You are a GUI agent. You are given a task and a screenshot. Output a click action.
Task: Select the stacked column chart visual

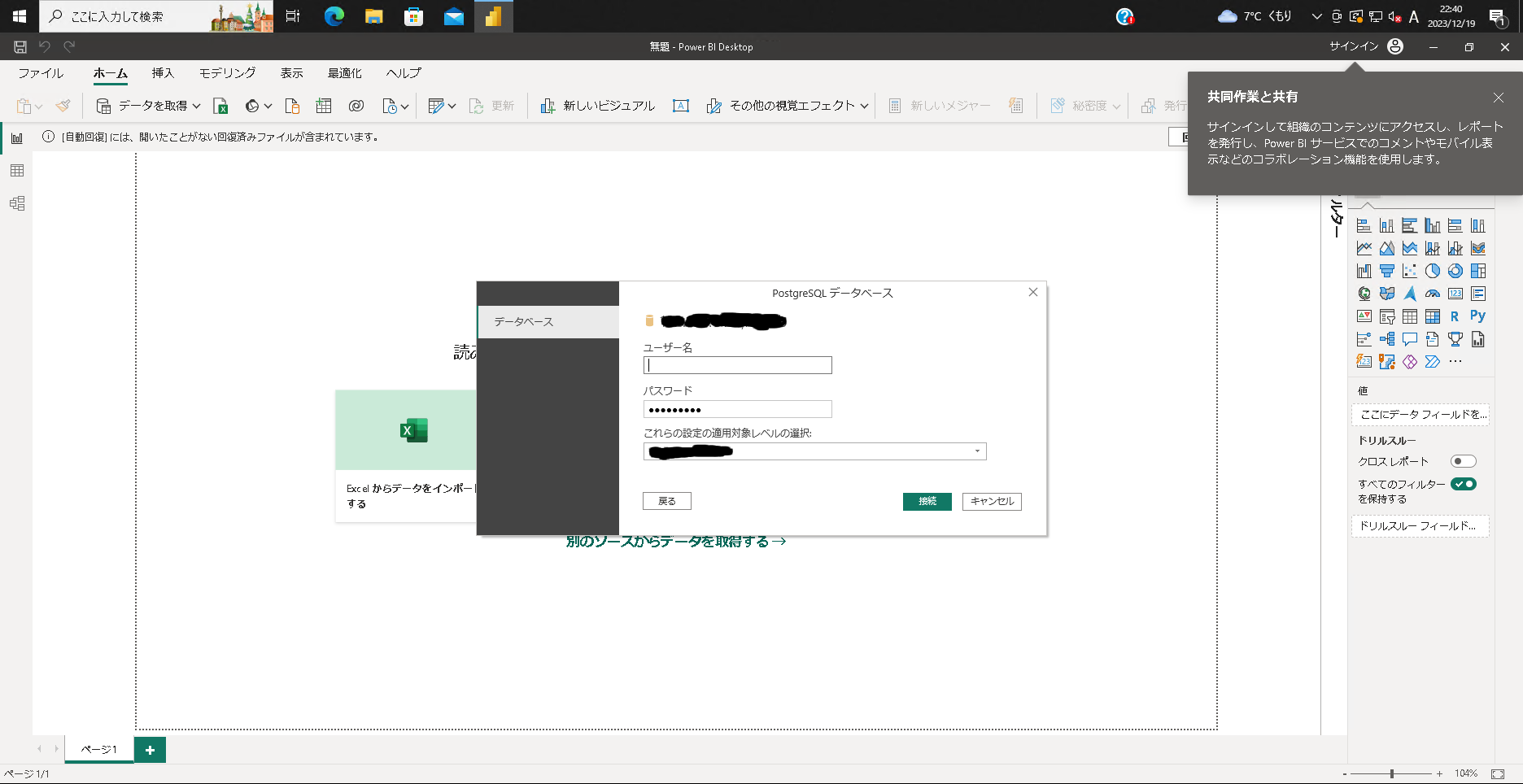(x=1387, y=225)
